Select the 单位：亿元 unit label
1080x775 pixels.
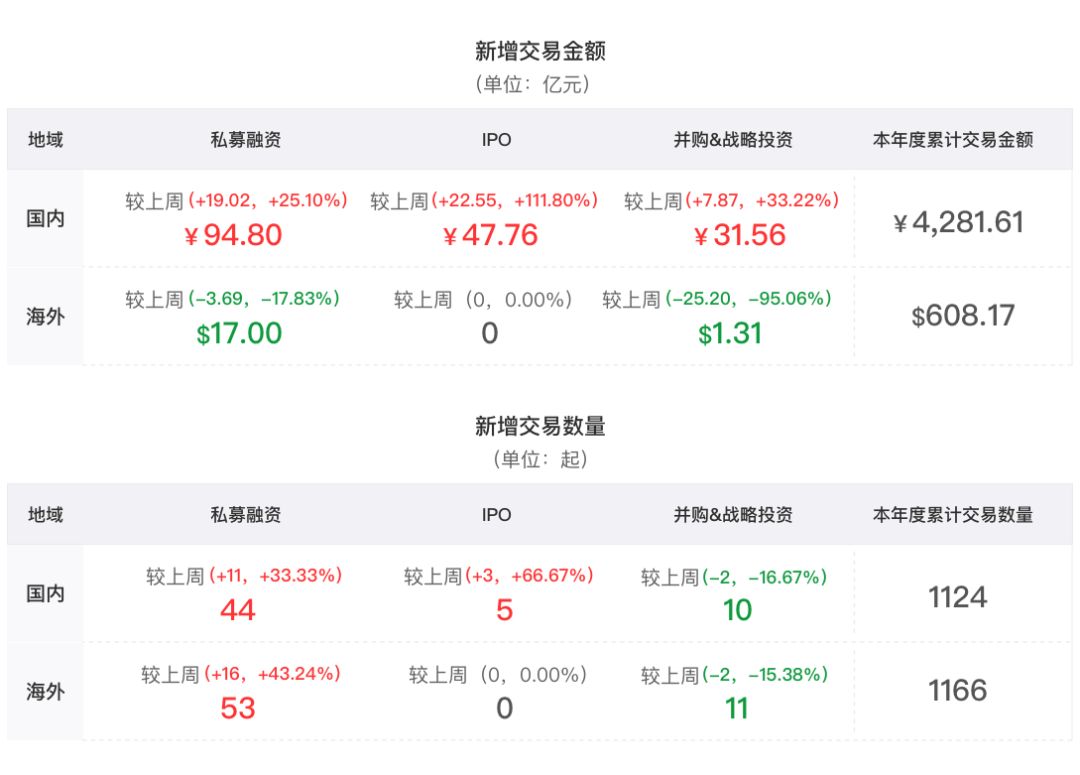coord(540,85)
